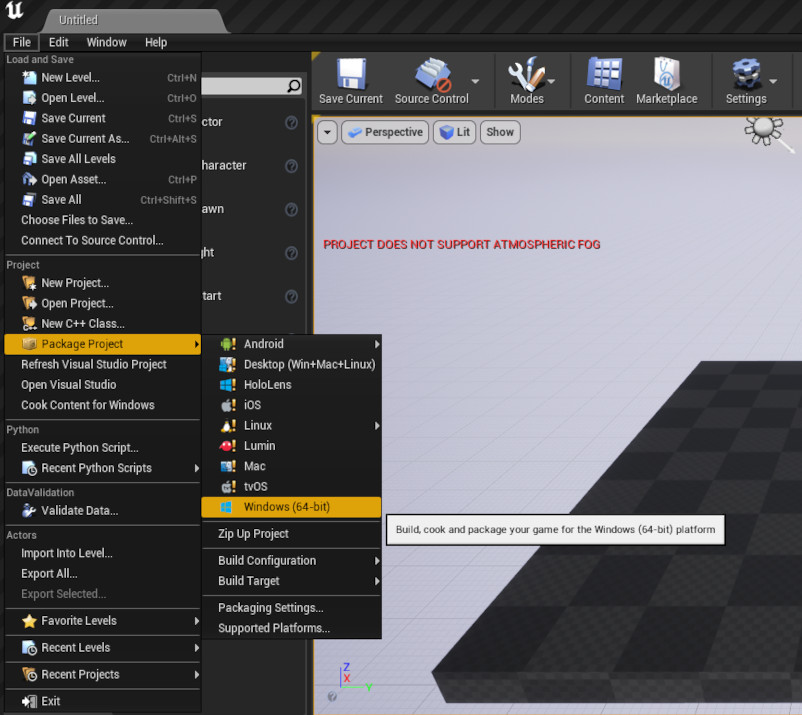Expand Recent Projects submenu
This screenshot has height=715, width=802.
[197, 675]
